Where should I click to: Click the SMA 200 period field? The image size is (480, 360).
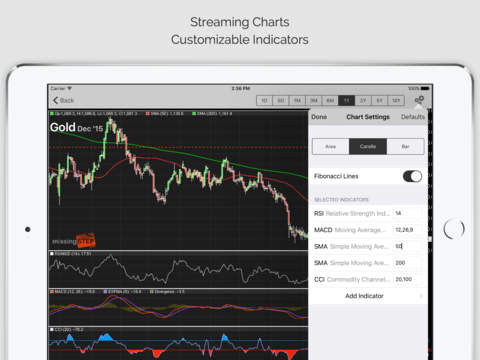tap(409, 263)
